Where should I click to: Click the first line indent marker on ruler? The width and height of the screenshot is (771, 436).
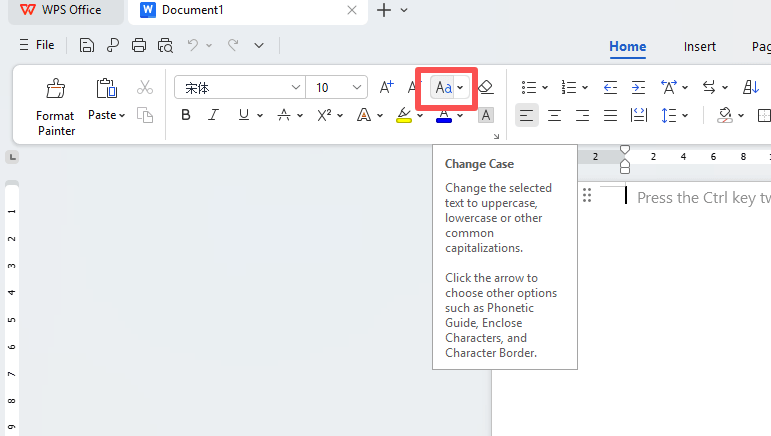tap(624, 149)
